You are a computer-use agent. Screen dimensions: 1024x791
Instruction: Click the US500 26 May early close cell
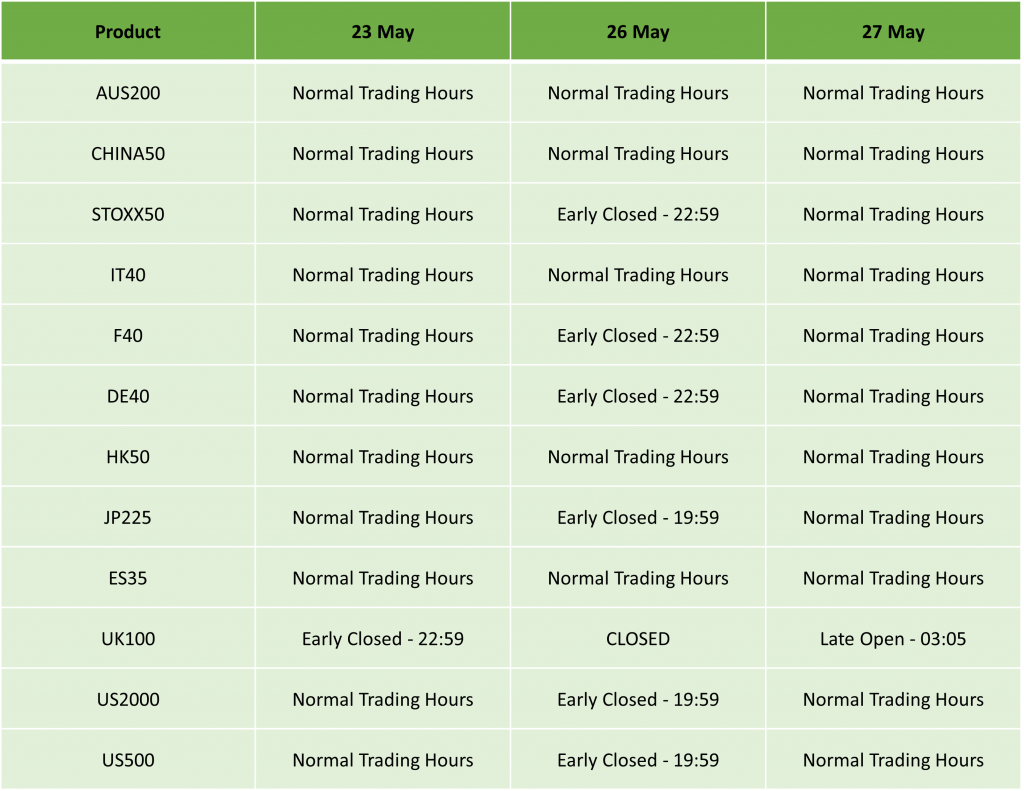(x=638, y=760)
